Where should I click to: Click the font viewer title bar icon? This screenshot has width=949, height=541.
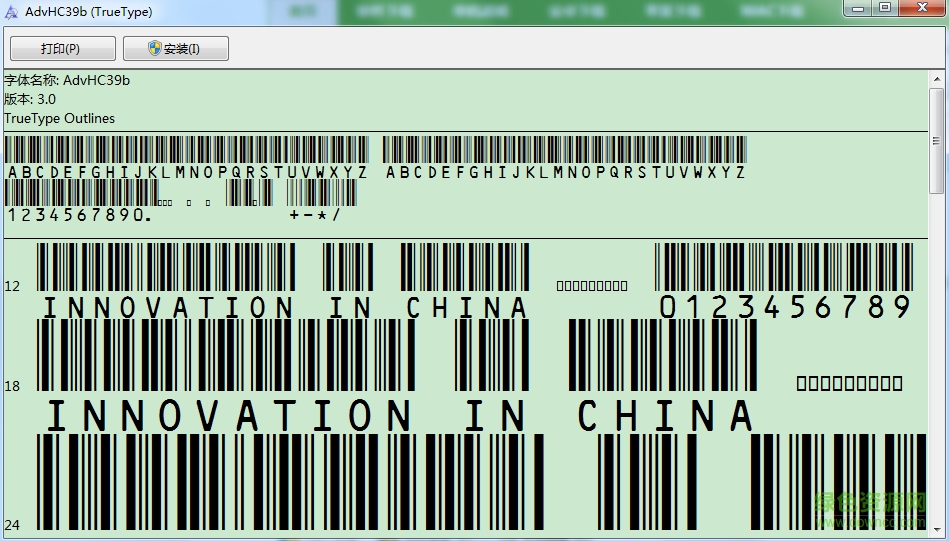coord(11,12)
